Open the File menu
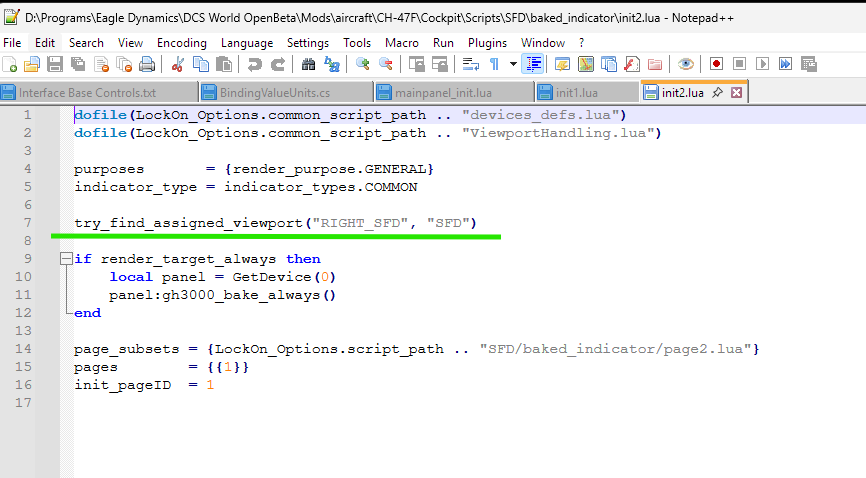866x478 pixels. (x=12, y=43)
